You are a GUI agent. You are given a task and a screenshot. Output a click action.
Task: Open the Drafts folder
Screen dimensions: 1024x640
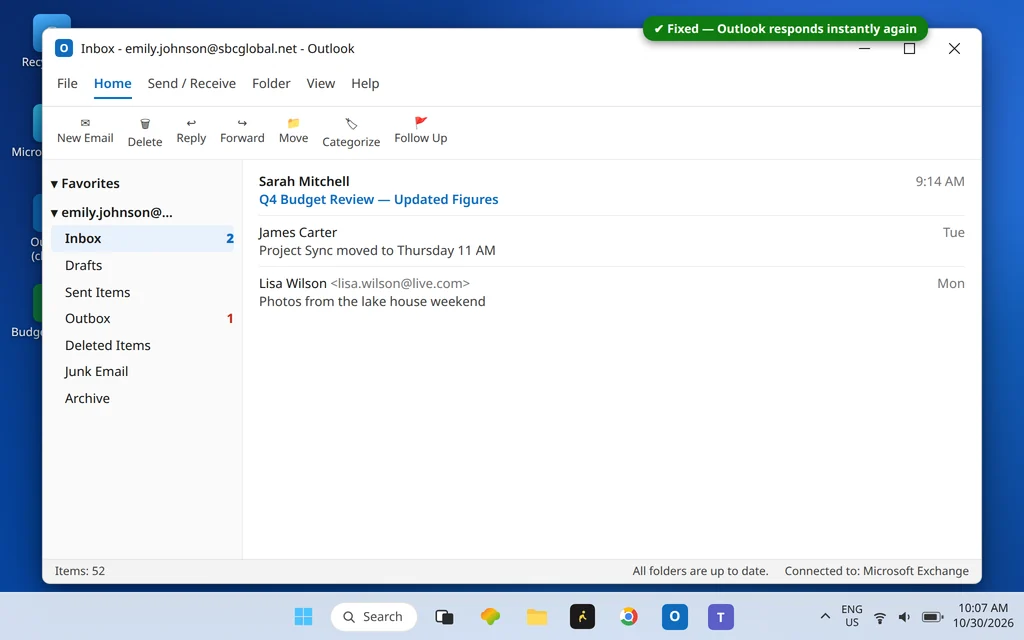(x=142, y=265)
